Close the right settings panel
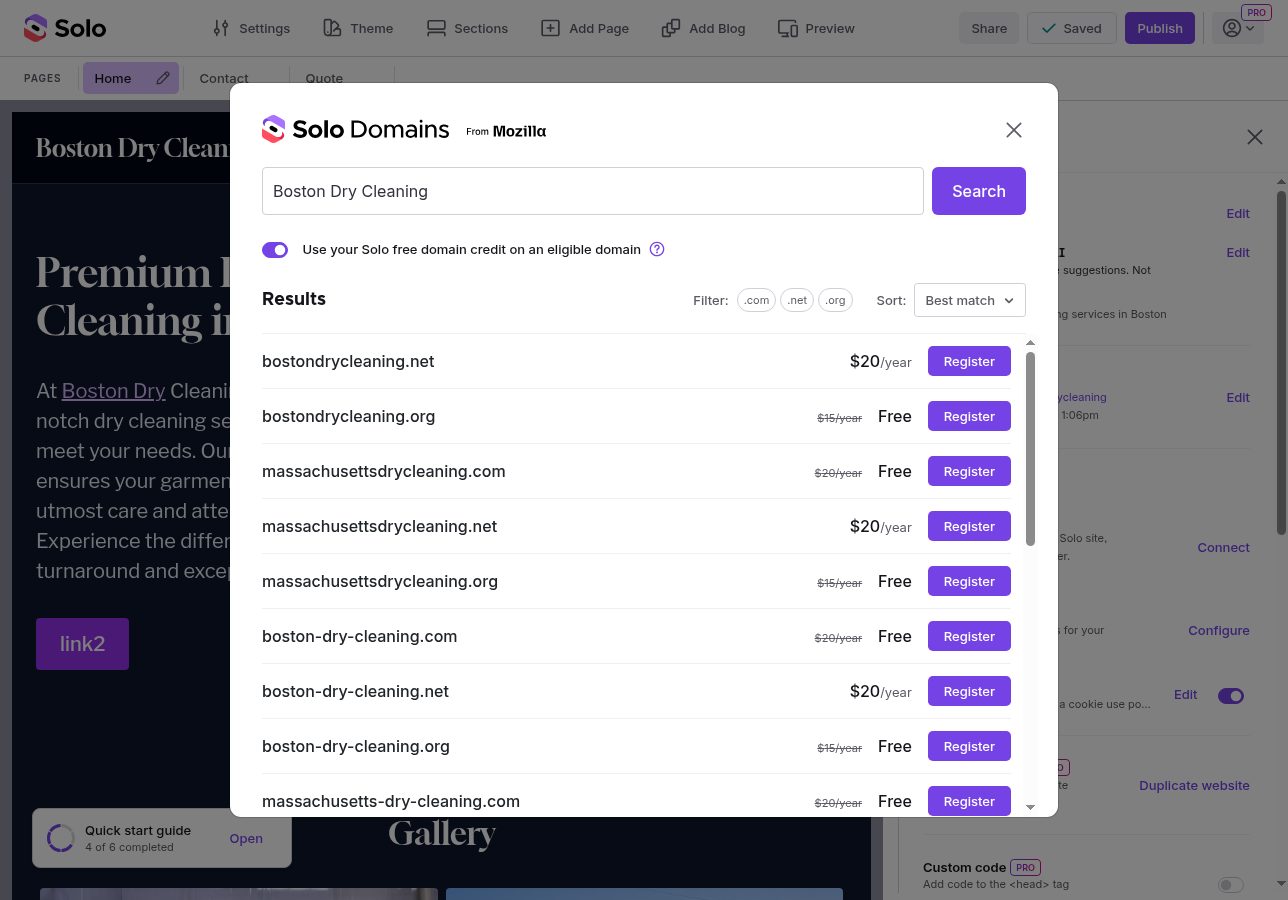Image resolution: width=1288 pixels, height=900 pixels. click(1255, 137)
